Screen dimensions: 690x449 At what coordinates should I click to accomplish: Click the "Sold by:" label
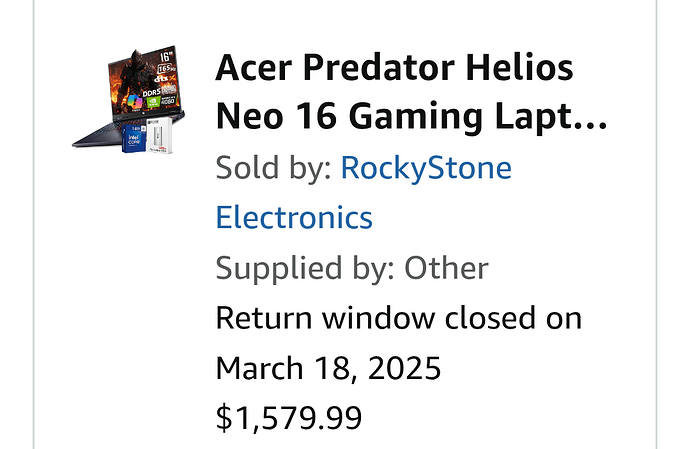(274, 167)
